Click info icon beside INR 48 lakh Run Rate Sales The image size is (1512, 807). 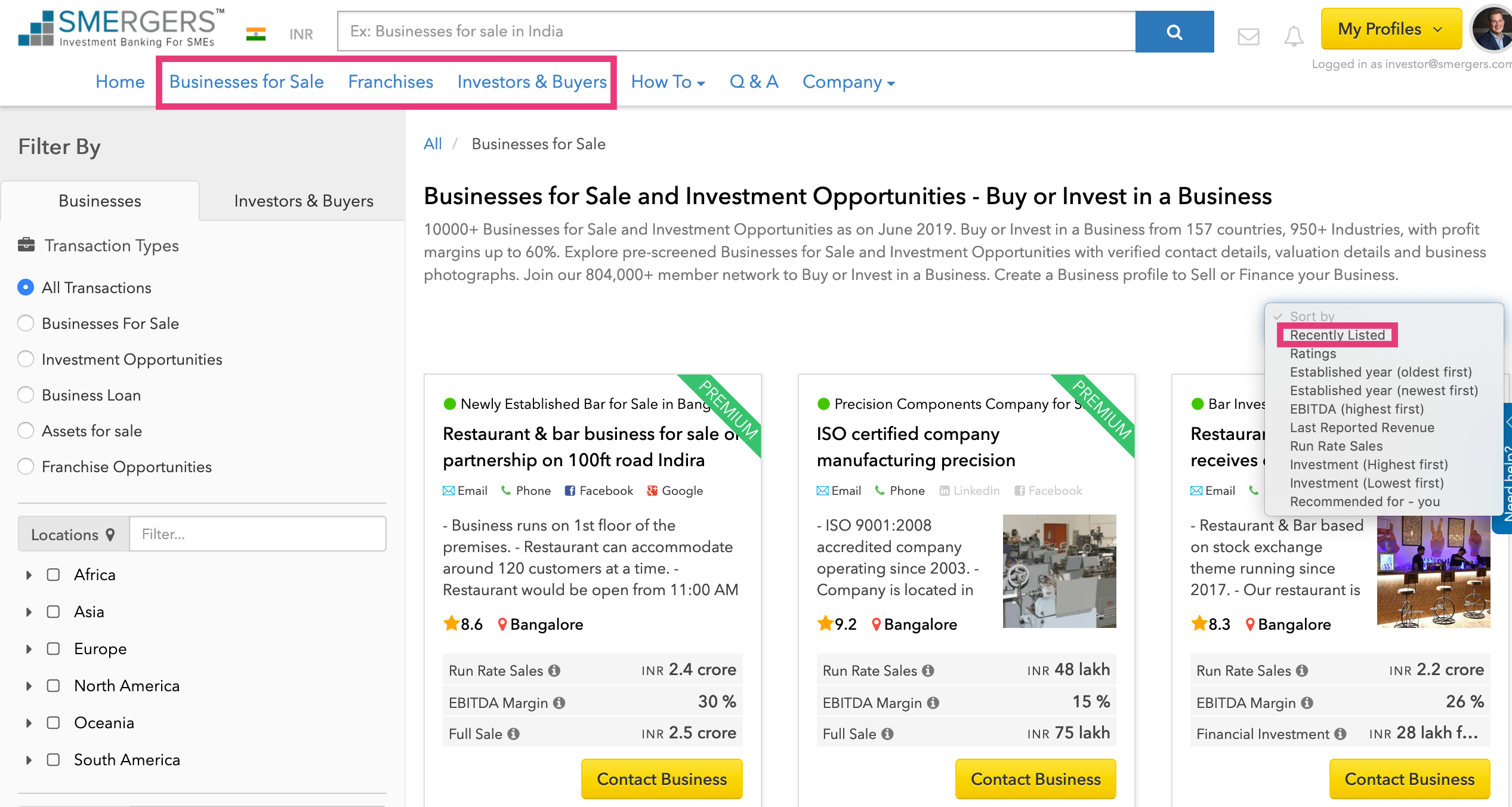(928, 671)
